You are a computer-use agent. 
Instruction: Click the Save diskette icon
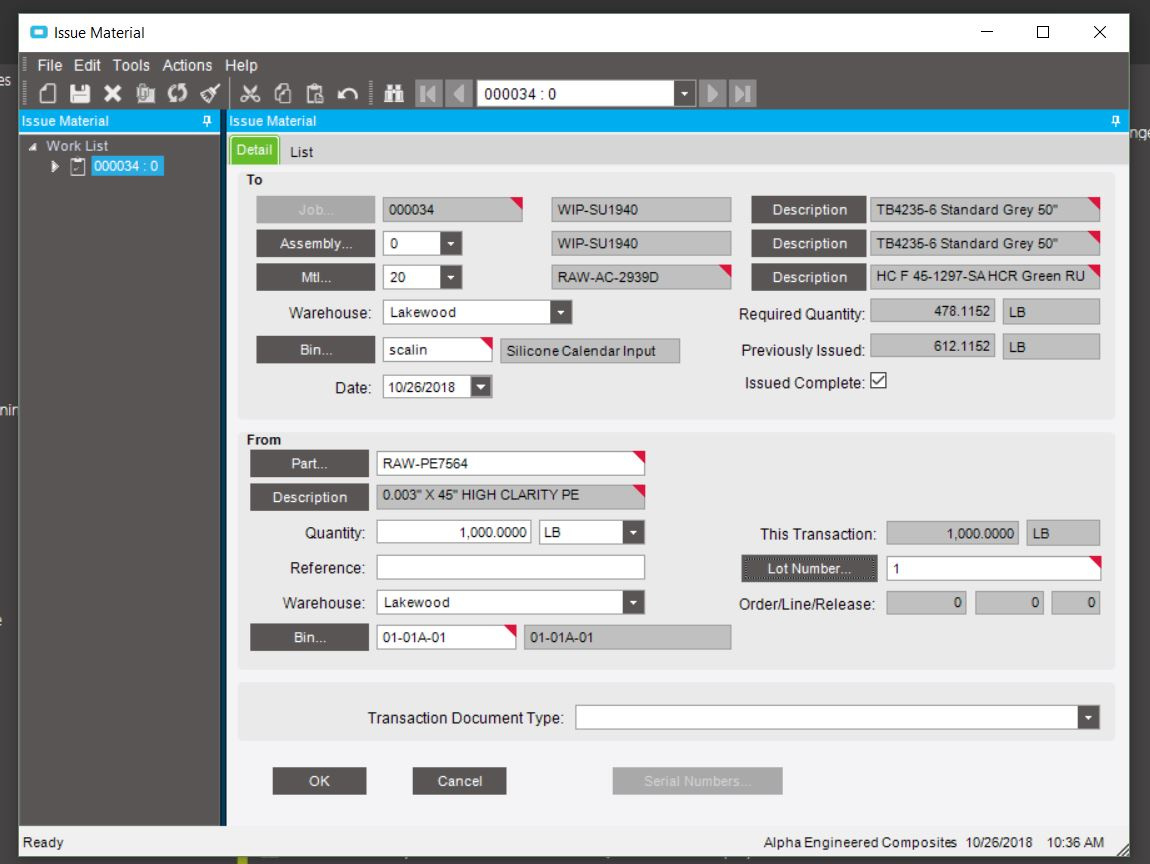(x=80, y=94)
